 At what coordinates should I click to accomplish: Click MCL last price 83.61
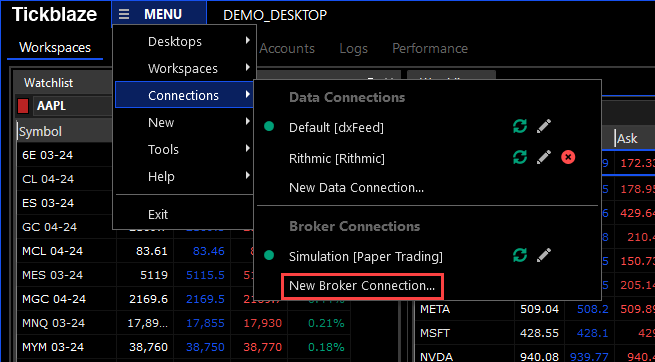click(x=152, y=251)
